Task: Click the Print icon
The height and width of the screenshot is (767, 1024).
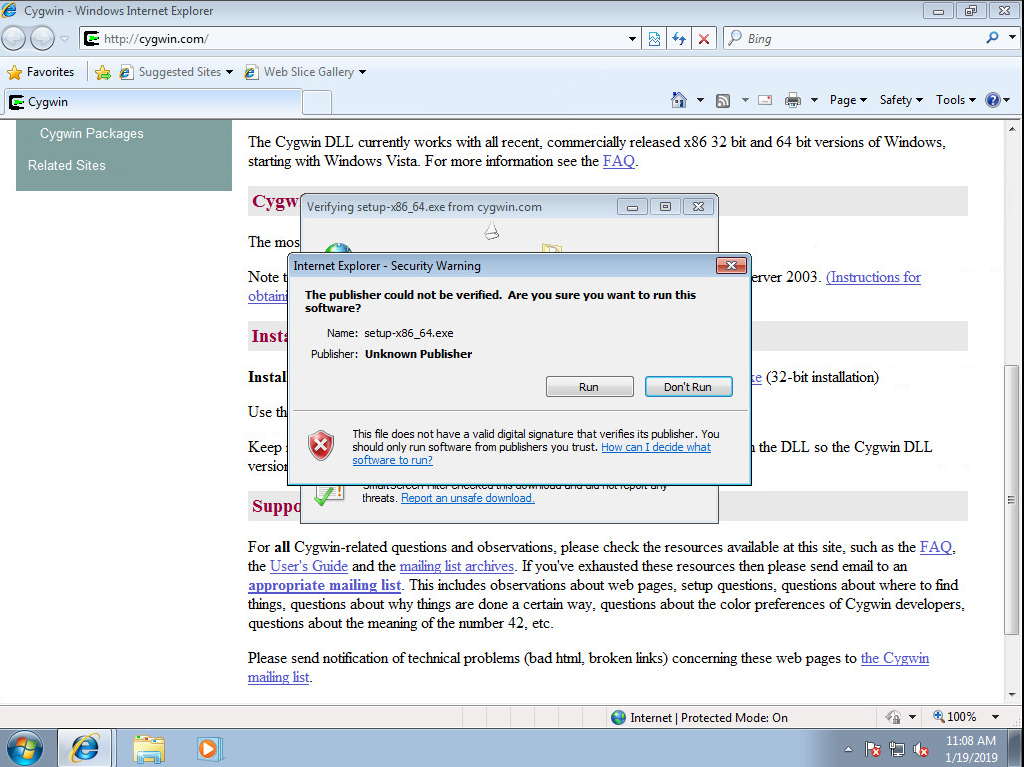Action: click(x=793, y=100)
